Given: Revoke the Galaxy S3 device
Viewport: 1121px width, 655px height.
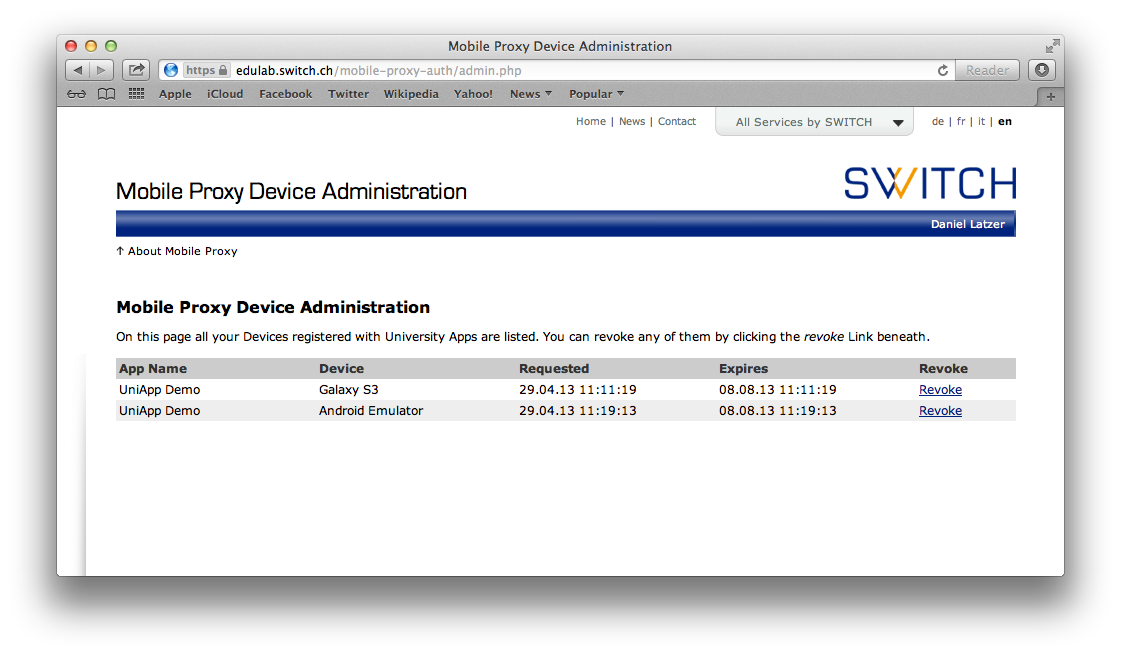Looking at the screenshot, I should [940, 390].
